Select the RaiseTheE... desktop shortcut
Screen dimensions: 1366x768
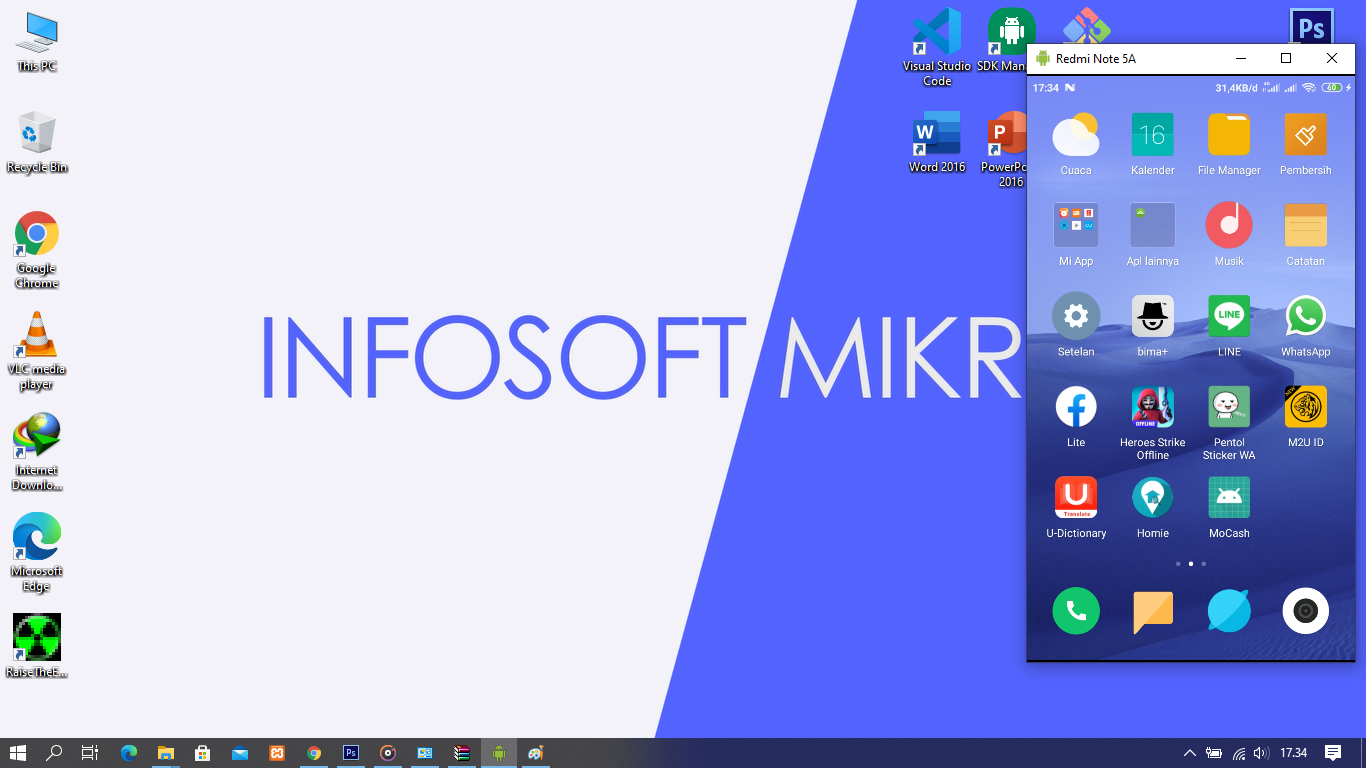click(37, 647)
